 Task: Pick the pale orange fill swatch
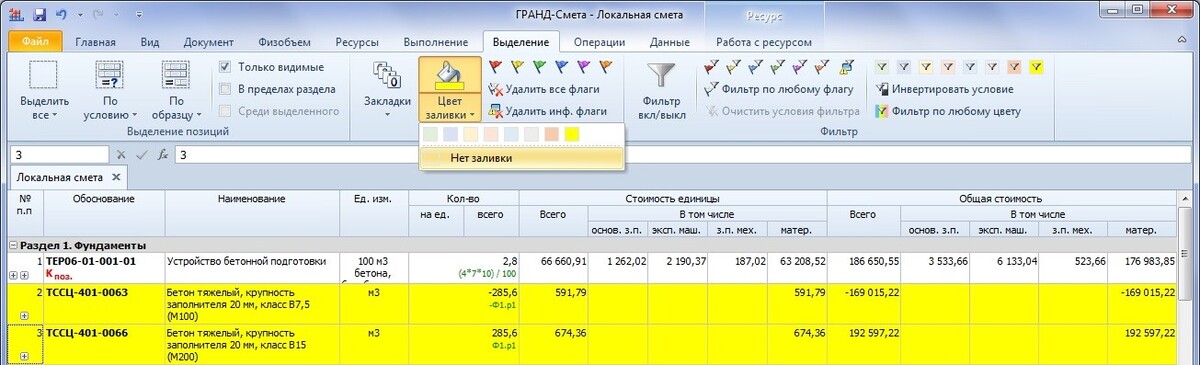coord(470,134)
